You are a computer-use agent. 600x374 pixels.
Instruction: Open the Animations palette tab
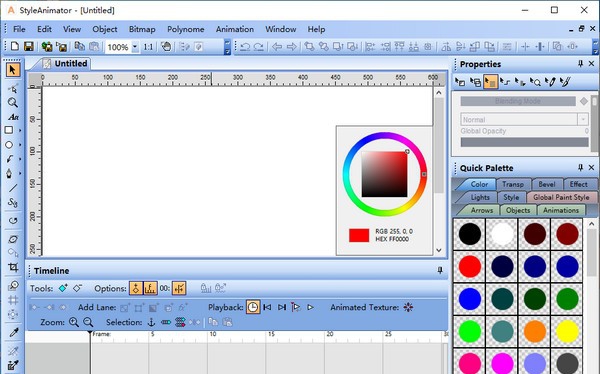[x=561, y=210]
